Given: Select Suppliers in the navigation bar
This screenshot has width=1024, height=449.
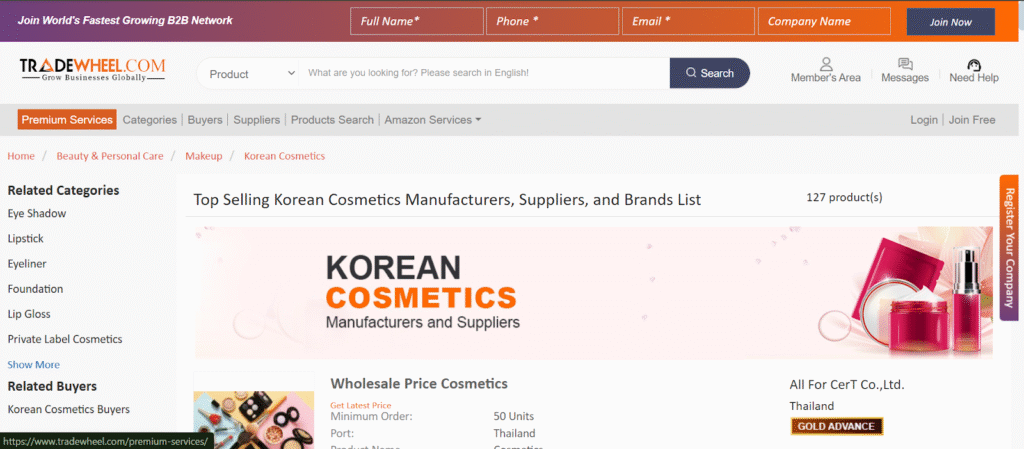Looking at the screenshot, I should [256, 120].
